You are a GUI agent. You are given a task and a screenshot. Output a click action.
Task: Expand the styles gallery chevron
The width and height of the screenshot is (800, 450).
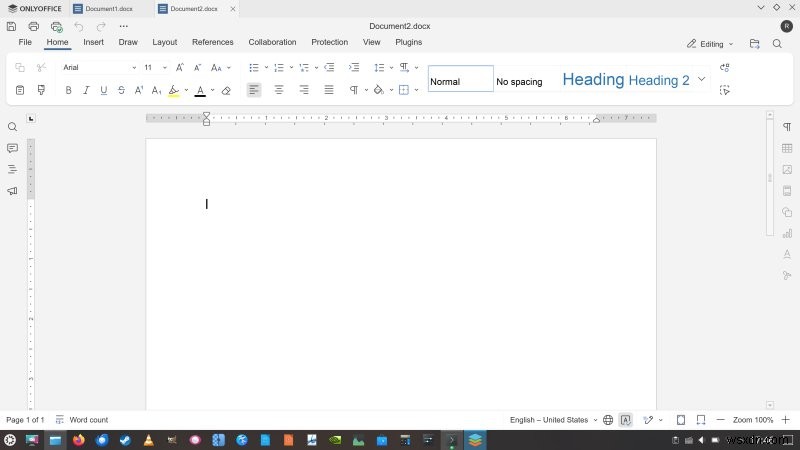[x=702, y=79]
